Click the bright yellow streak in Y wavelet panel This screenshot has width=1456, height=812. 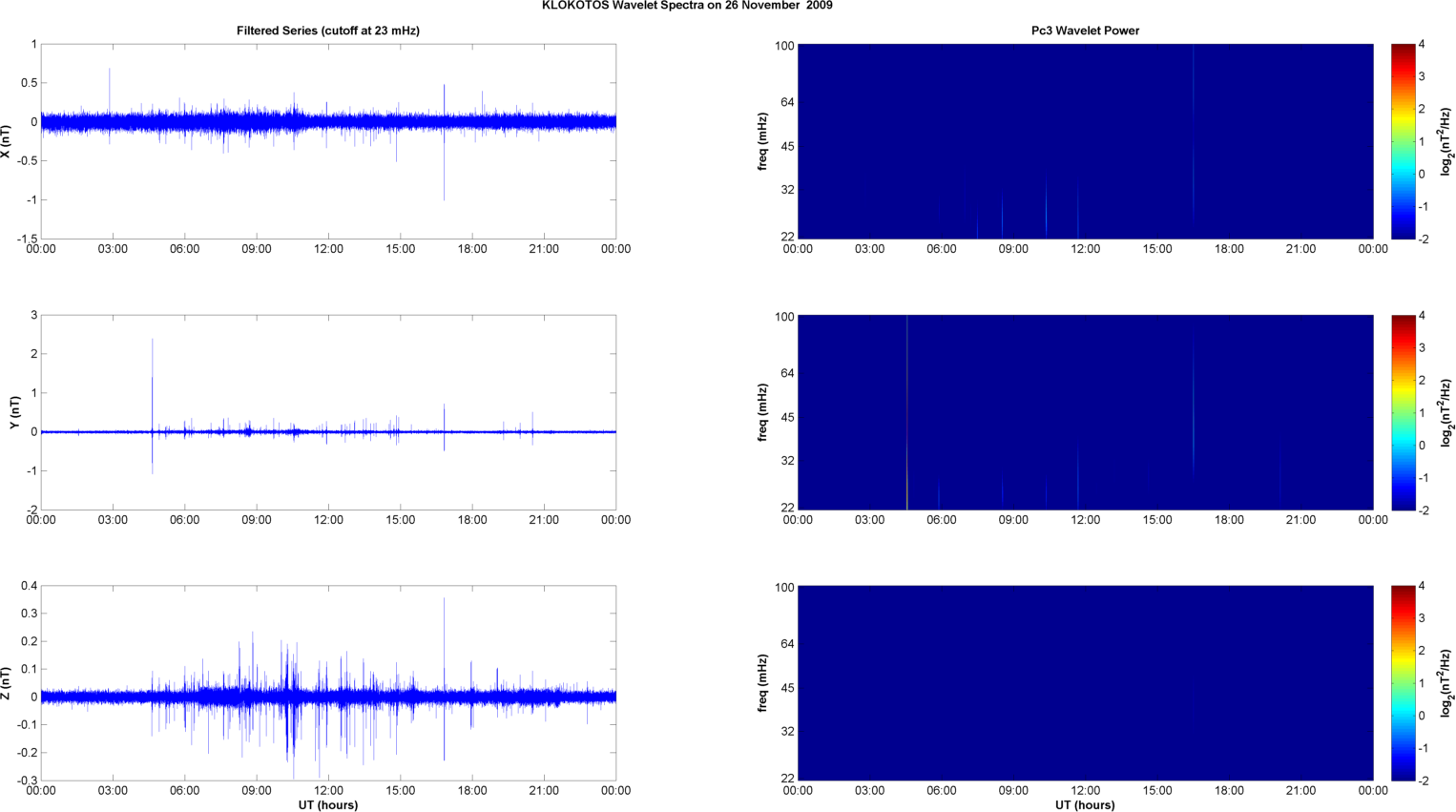pyautogui.click(x=906, y=477)
